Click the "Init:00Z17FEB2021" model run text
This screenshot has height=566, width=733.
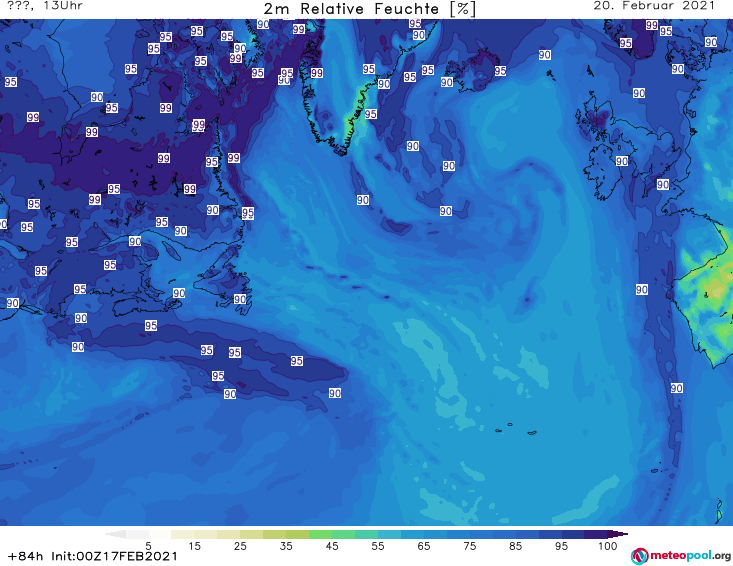pyautogui.click(x=115, y=556)
